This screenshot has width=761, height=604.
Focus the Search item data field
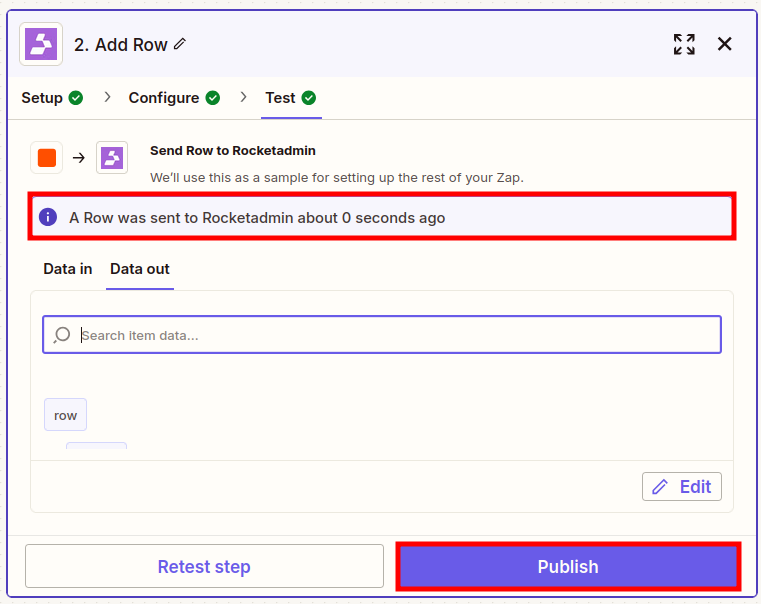[382, 335]
